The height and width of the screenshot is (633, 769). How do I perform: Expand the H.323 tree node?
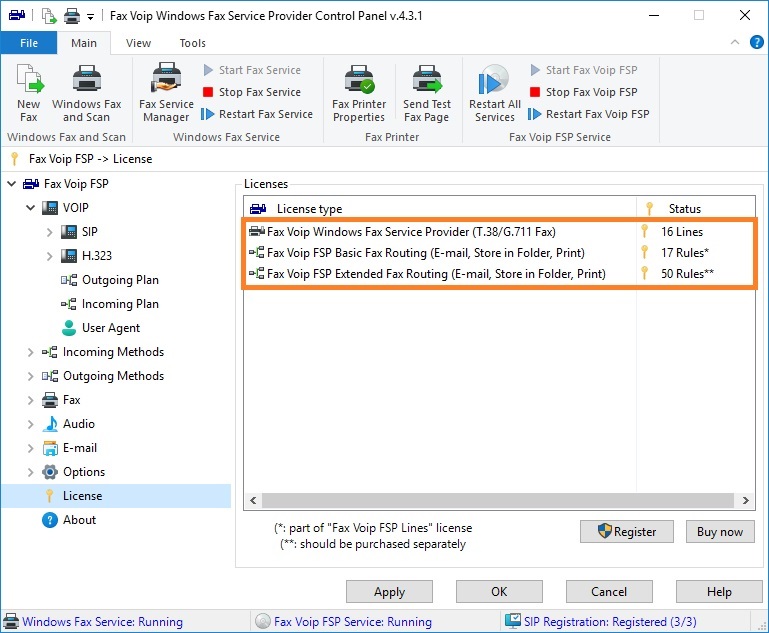point(49,256)
